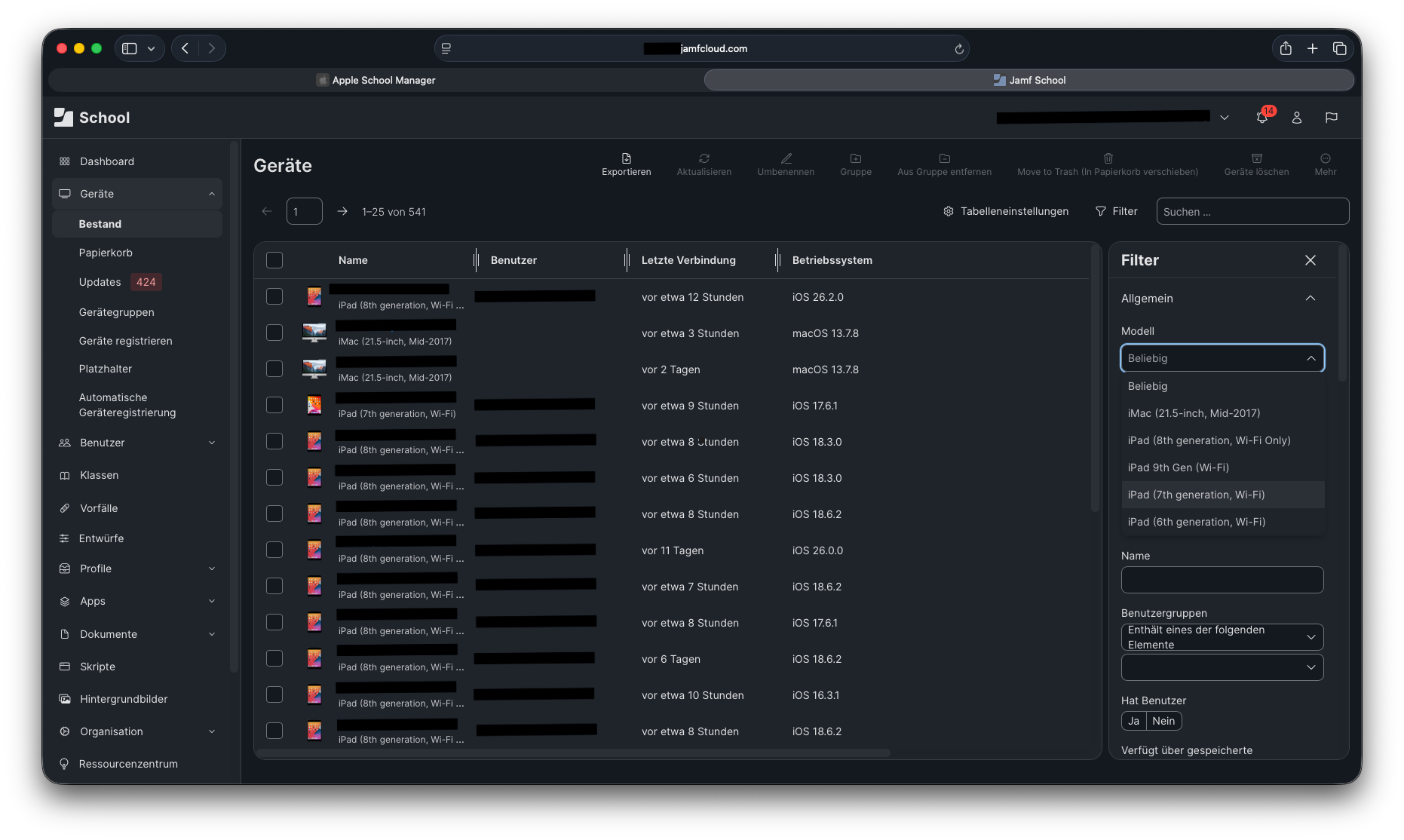Screen dimensions: 1404x840
Task: Open Papierkorb in the sidebar
Action: click(x=106, y=253)
